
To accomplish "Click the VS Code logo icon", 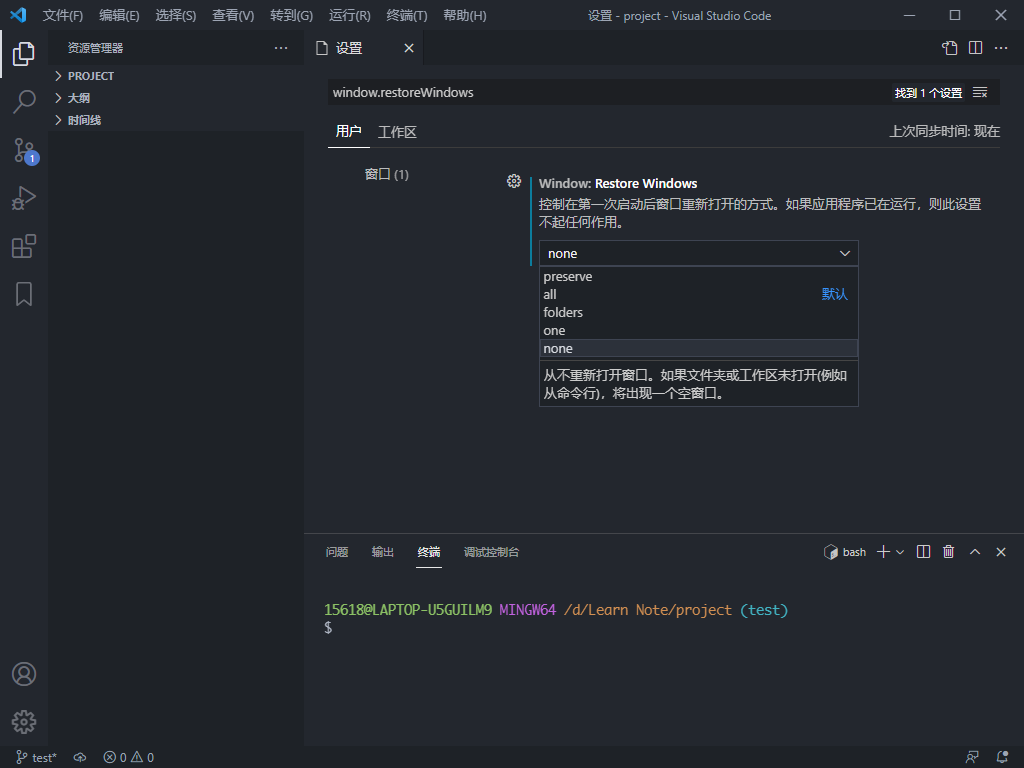I will [18, 15].
